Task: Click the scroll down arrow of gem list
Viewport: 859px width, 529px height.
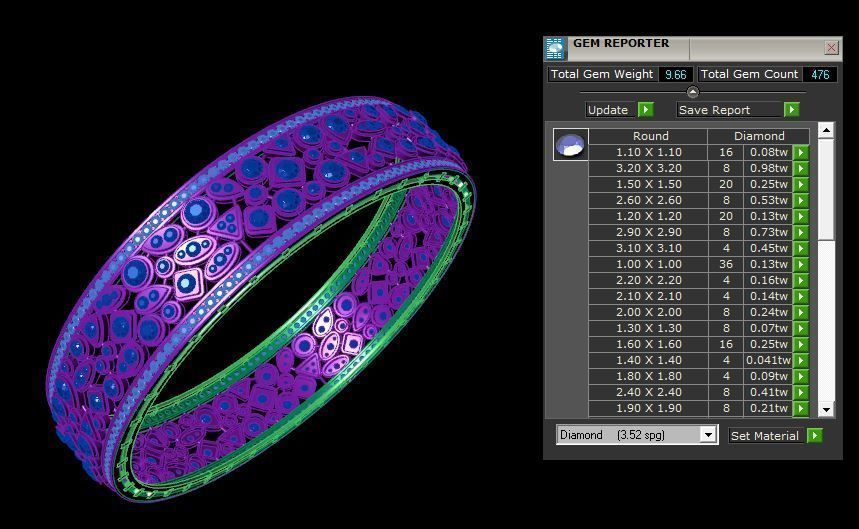Action: pyautogui.click(x=826, y=409)
